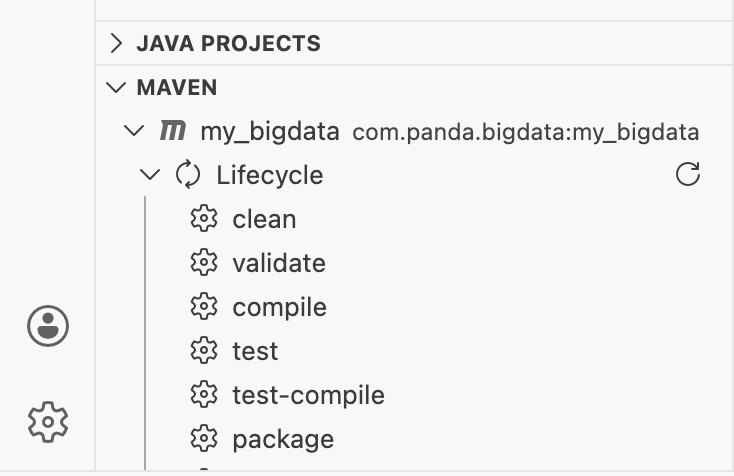Viewport: 734px width, 476px height.
Task: Click the gear icon beside test-compile
Action: click(x=204, y=395)
